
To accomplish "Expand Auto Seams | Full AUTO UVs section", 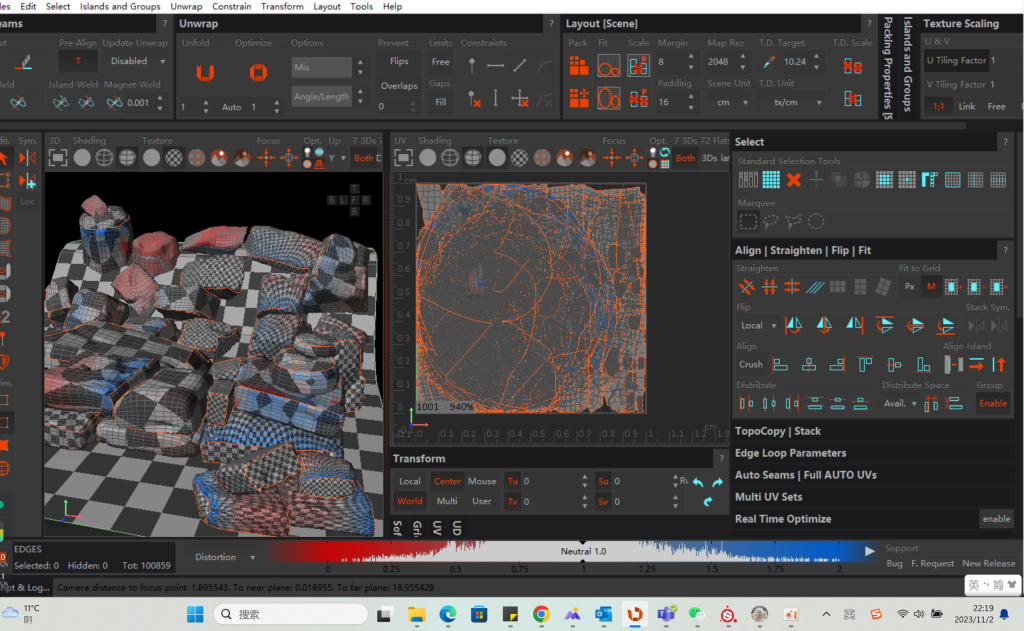I will click(805, 475).
